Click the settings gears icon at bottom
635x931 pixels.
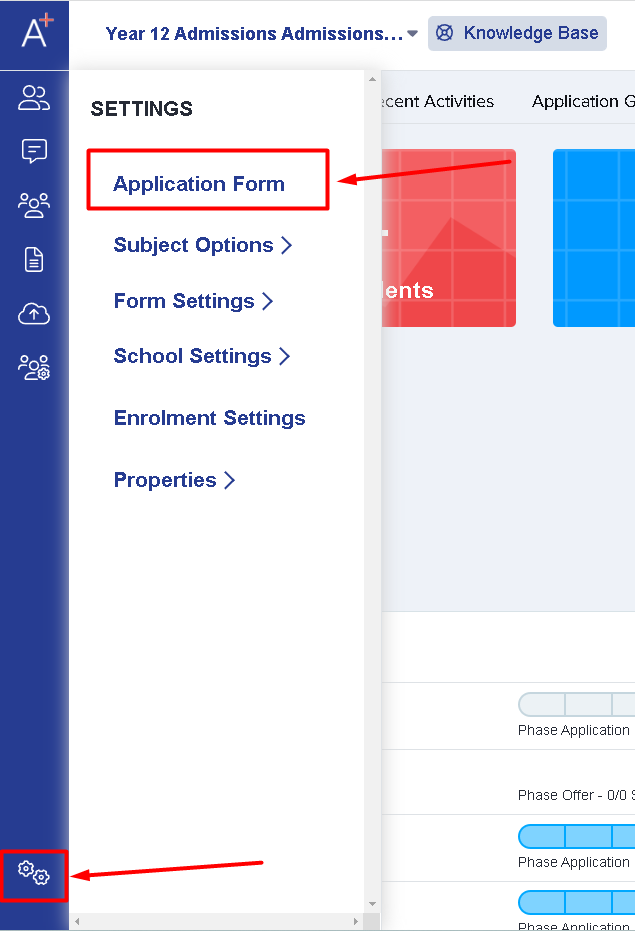pos(34,875)
